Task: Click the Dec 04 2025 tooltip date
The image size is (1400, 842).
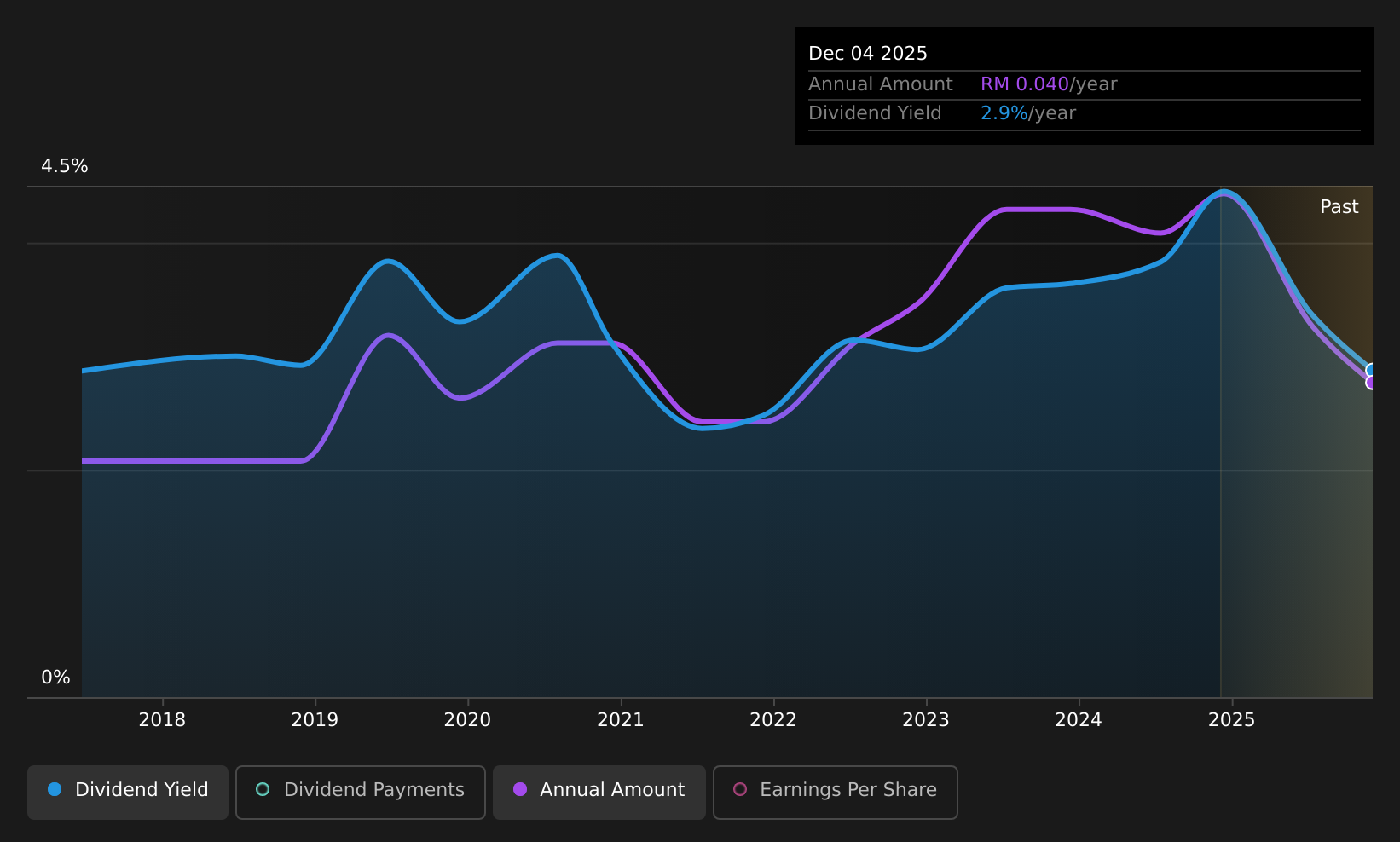Action: (868, 54)
